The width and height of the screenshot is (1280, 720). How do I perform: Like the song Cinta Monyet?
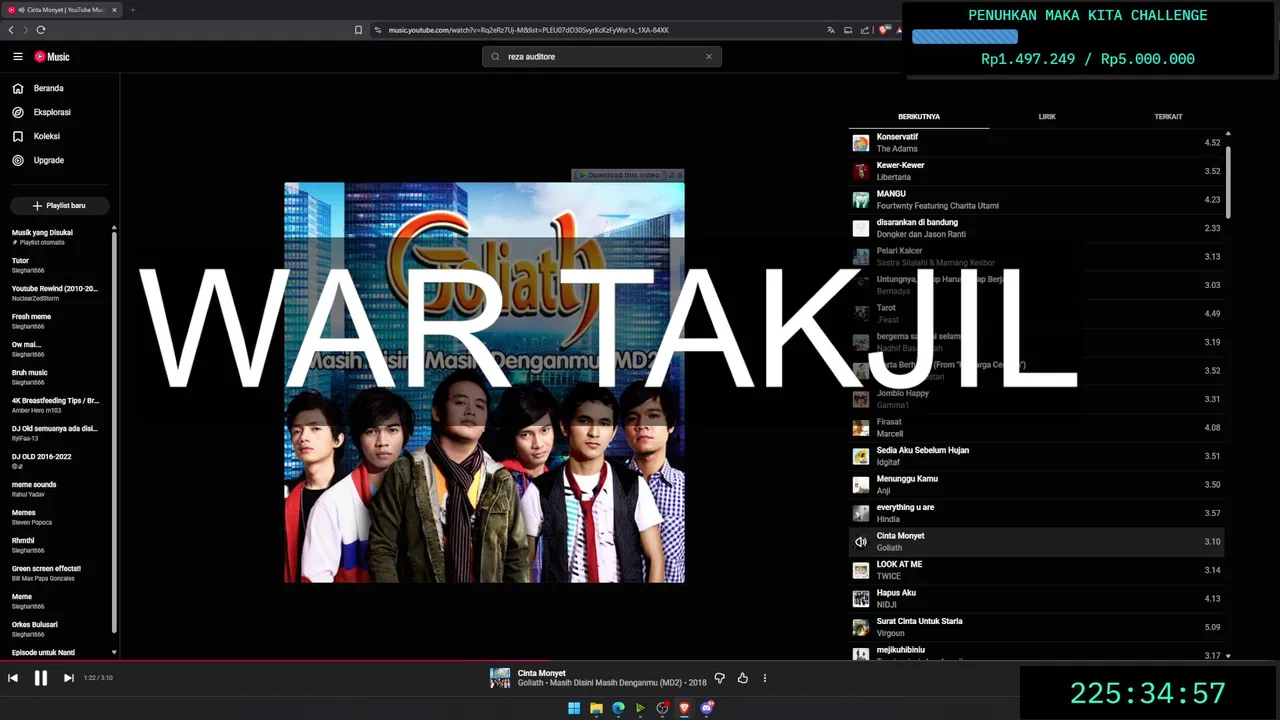(743, 678)
